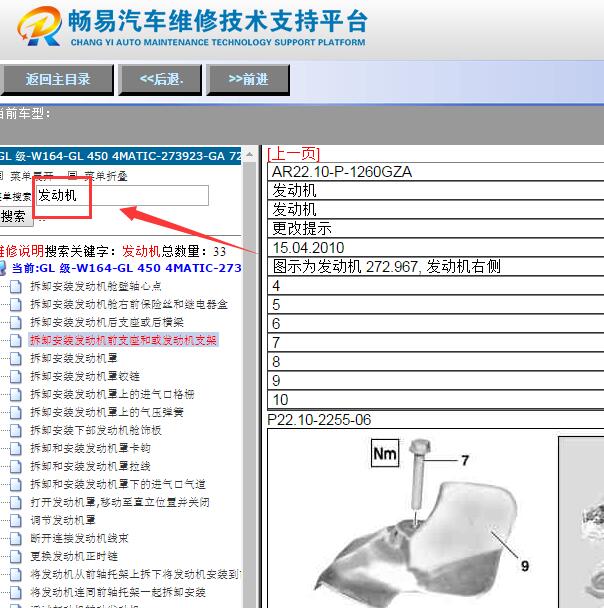Click the Chang Yi platform logo

(39, 26)
